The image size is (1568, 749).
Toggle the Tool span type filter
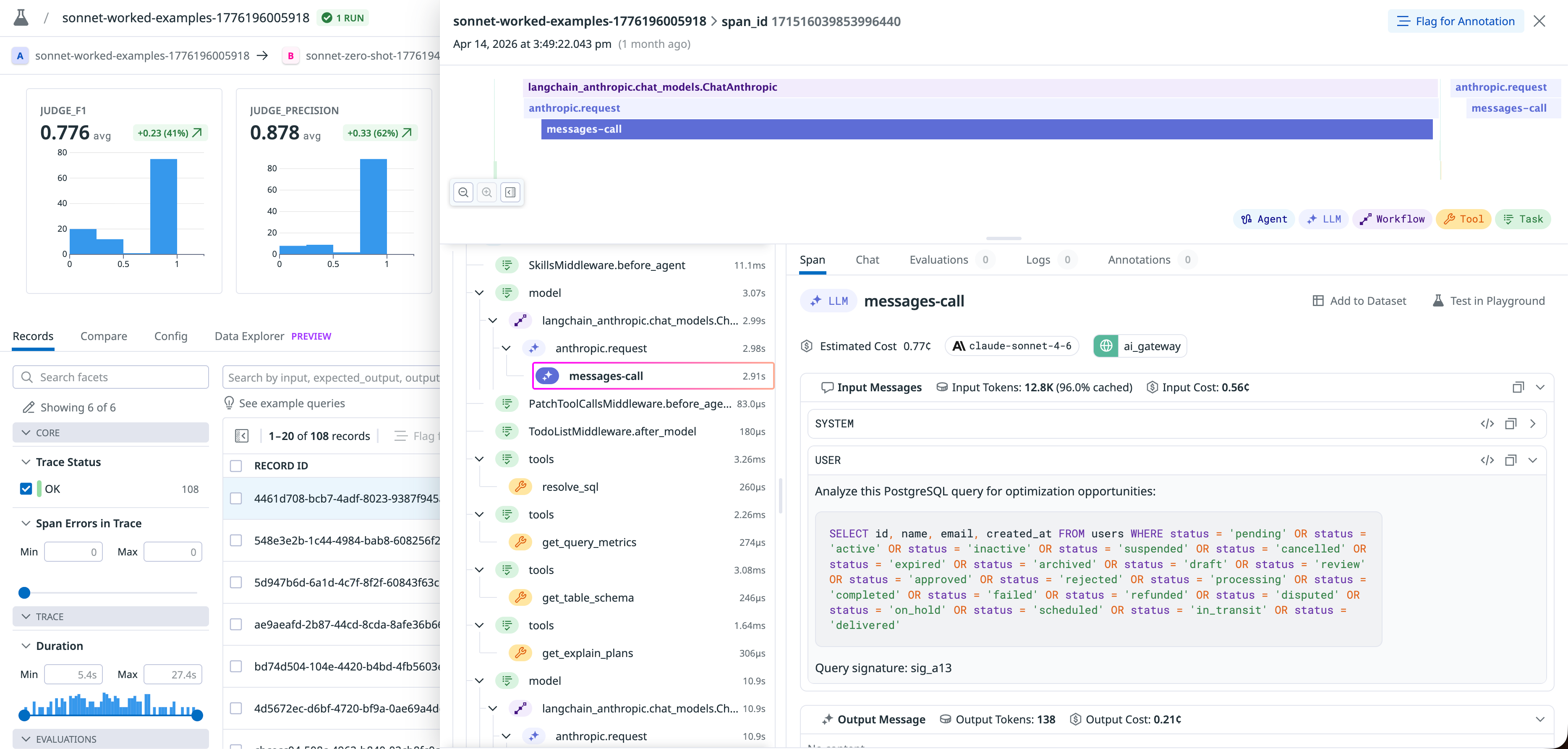tap(1463, 219)
